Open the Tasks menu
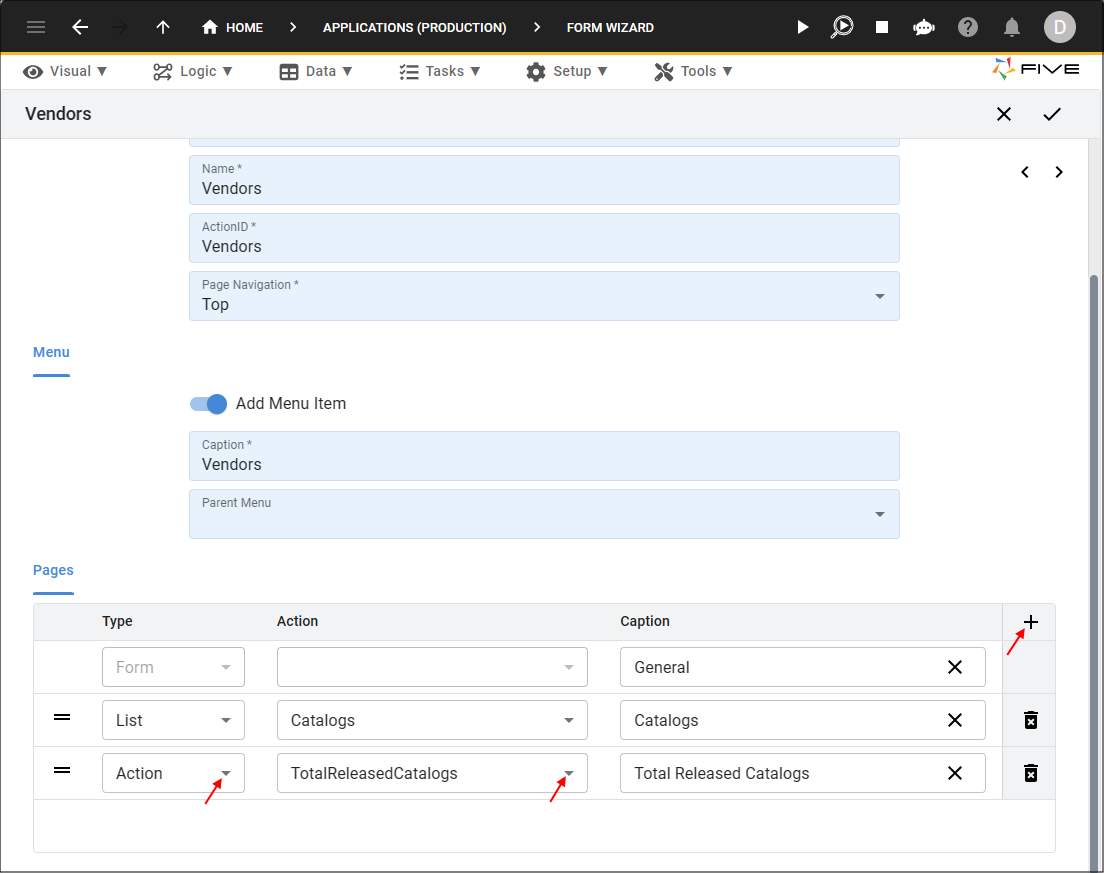This screenshot has height=873, width=1104. pos(439,71)
